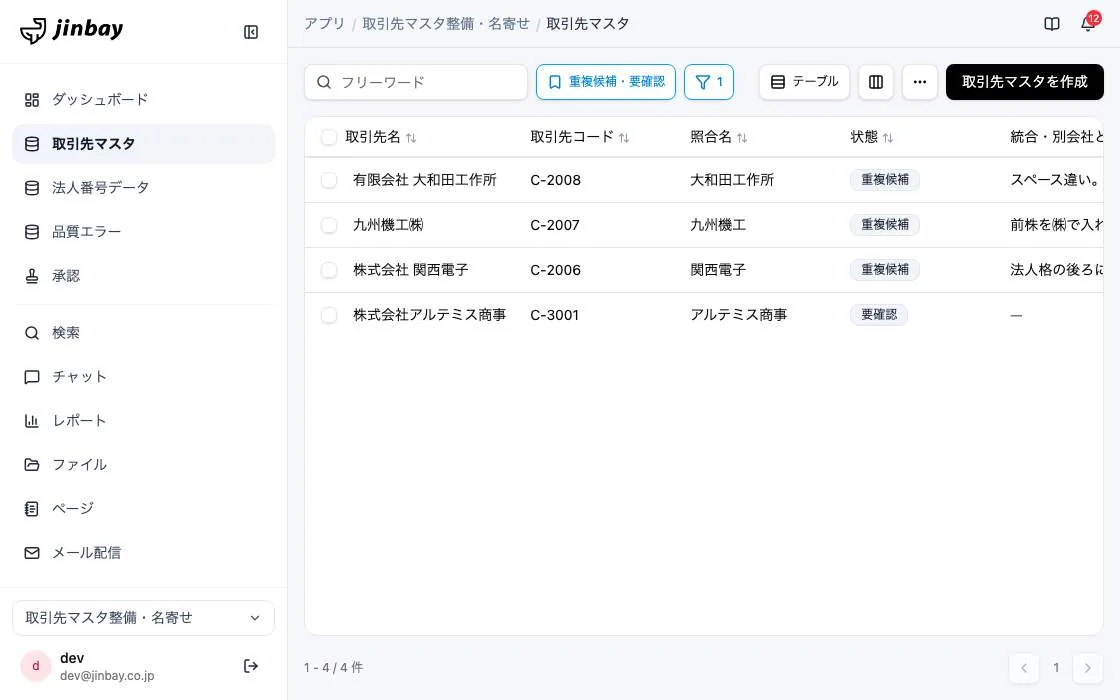Select 取引先マスタ in the sidebar
The image size is (1120, 700).
coord(144,144)
